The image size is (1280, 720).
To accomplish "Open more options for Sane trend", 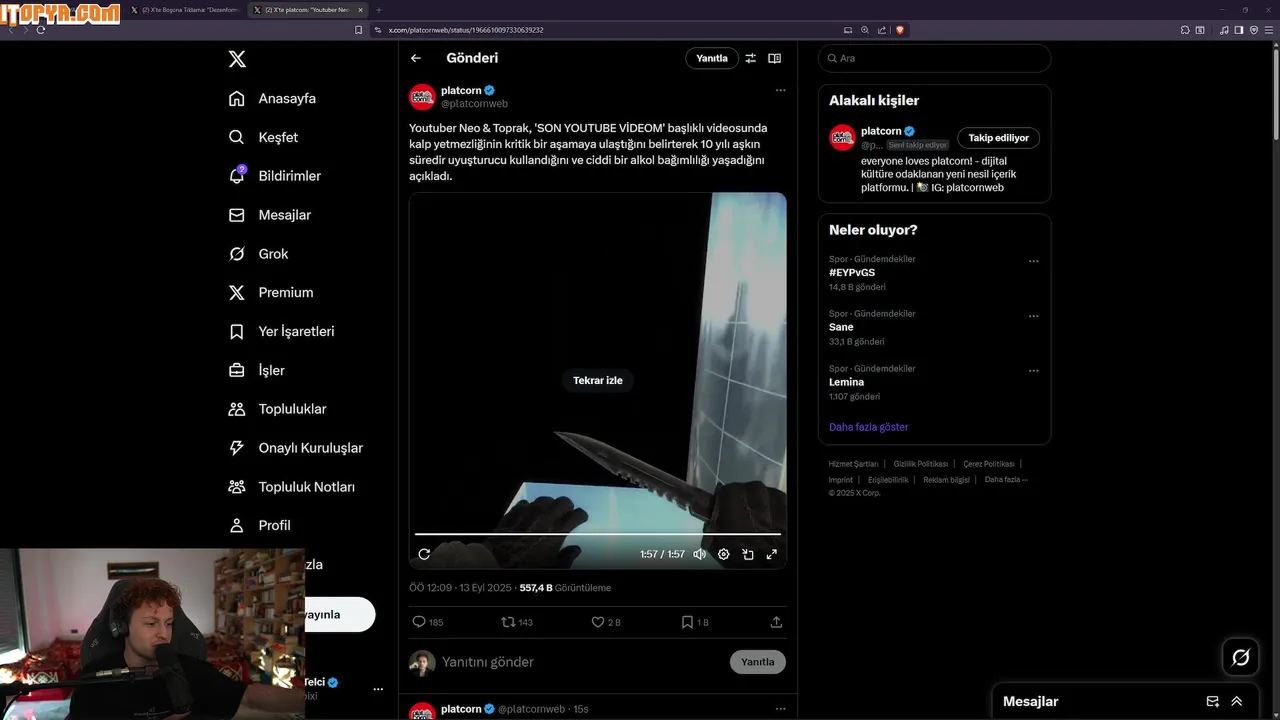I will 1033,316.
